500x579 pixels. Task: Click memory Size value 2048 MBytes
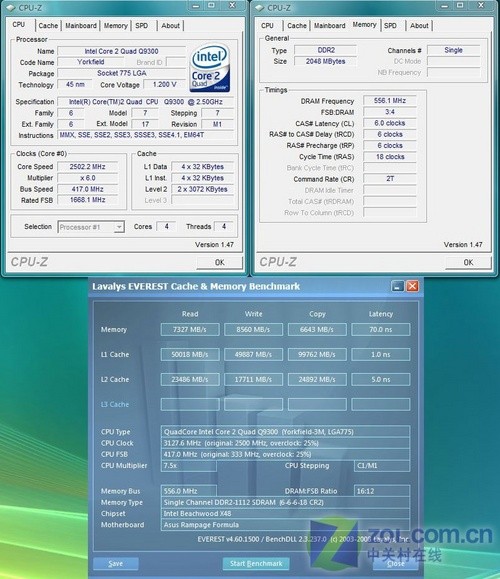tap(326, 61)
